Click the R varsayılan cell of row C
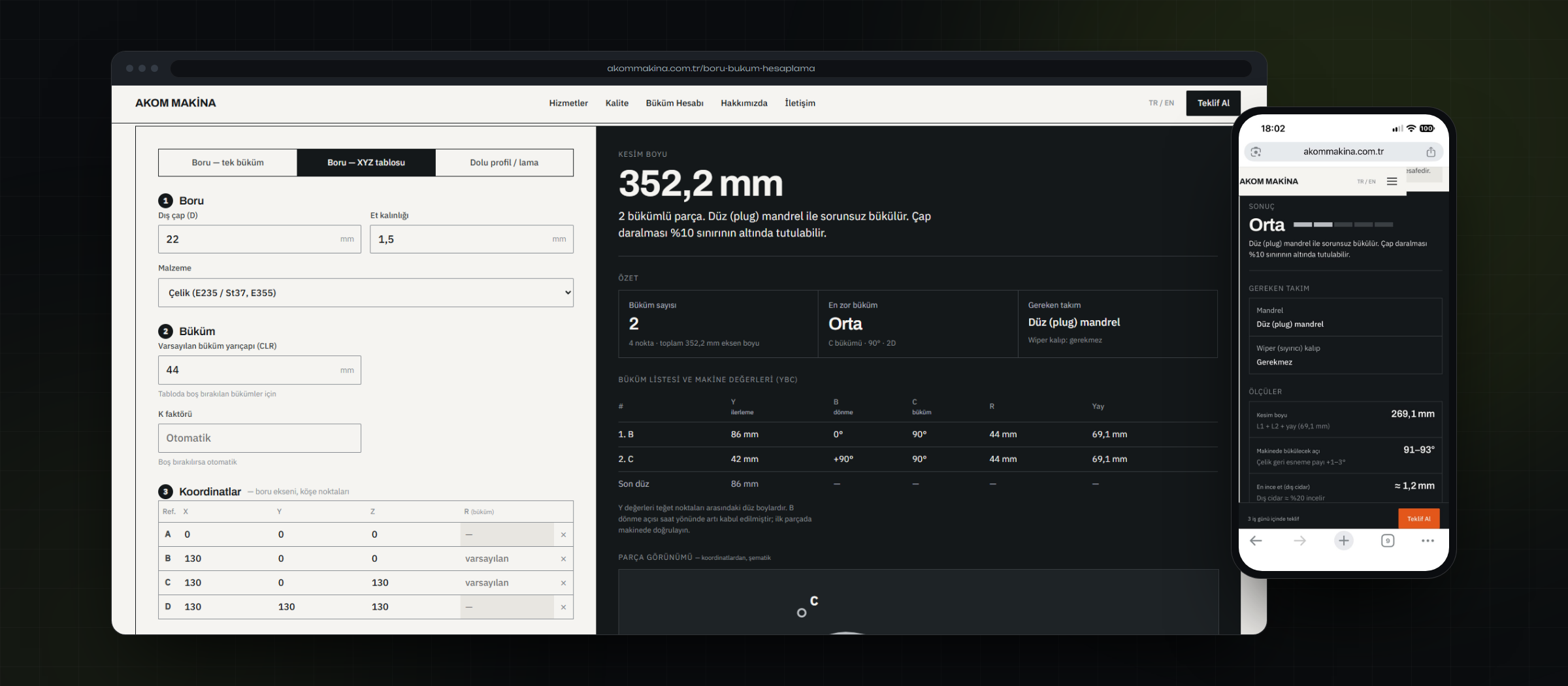The image size is (1568, 686). [x=507, y=583]
